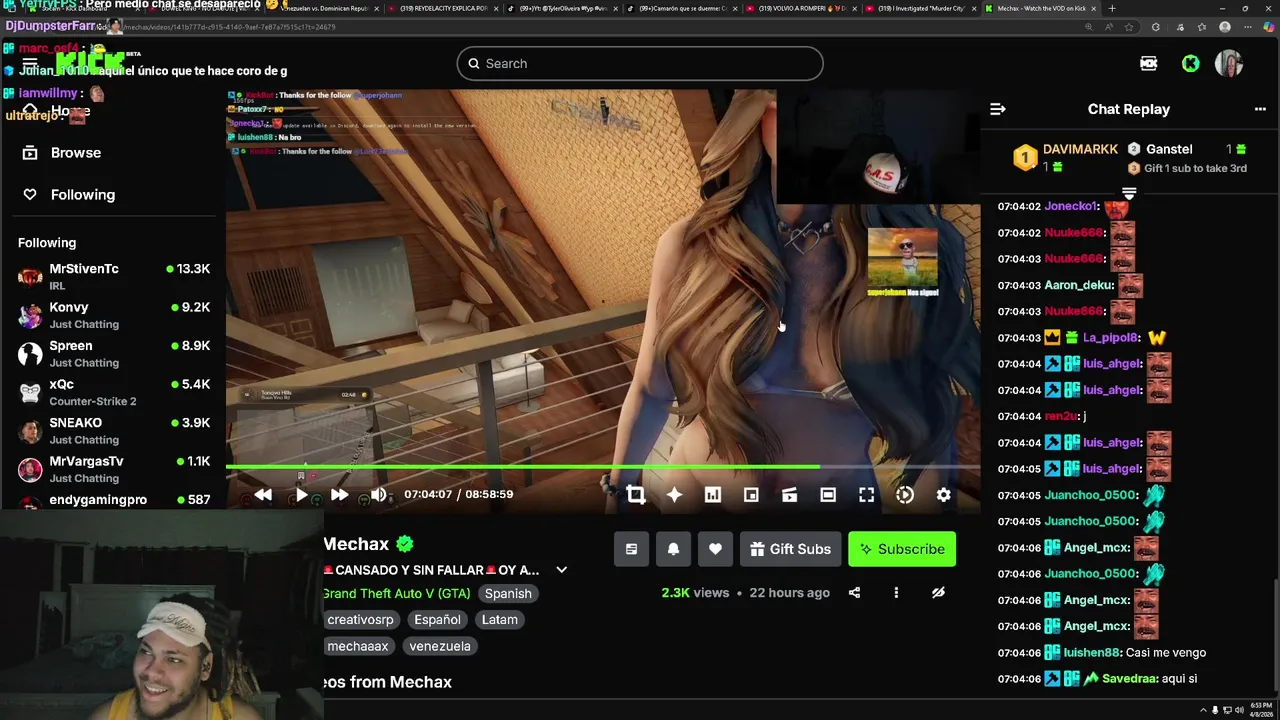The image size is (1280, 720).
Task: Open Spreen channel in Following list
Action: 113,353
